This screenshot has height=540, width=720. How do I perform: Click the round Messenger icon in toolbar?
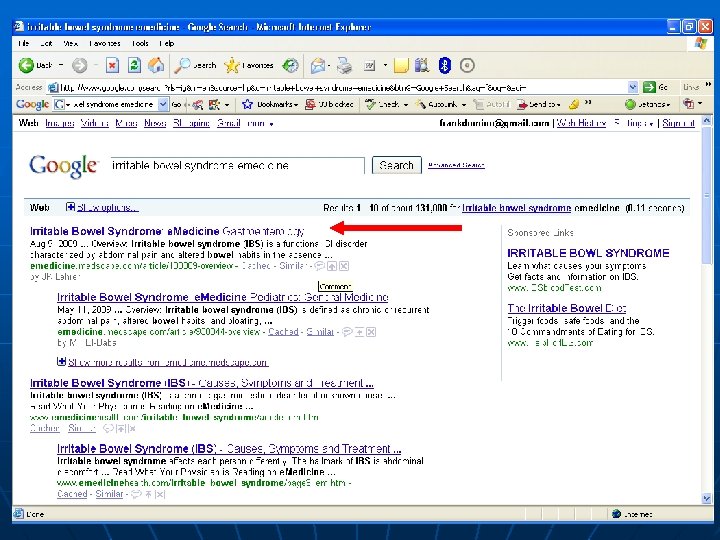click(467, 66)
